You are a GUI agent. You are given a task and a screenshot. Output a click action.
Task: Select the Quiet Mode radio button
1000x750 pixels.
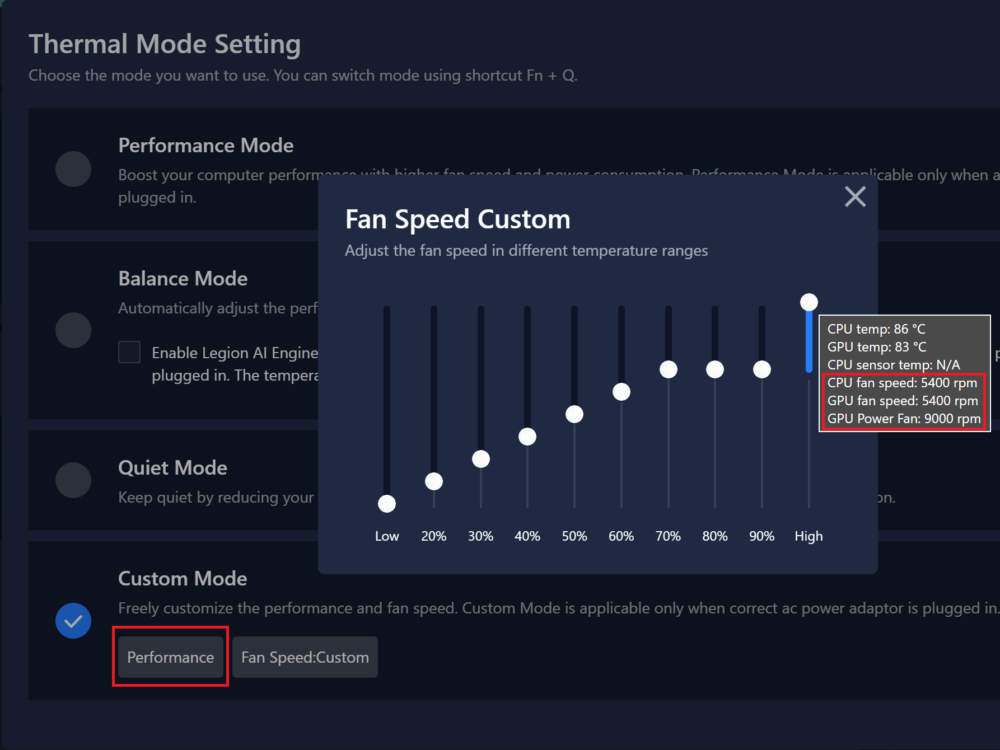(x=73, y=480)
